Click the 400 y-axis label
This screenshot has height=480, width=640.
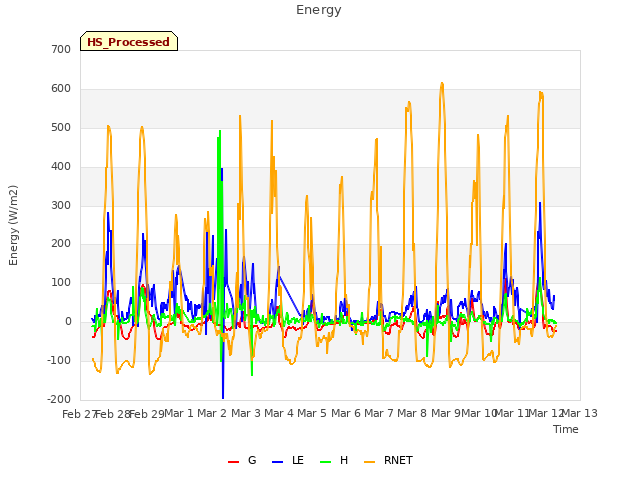coord(61,167)
